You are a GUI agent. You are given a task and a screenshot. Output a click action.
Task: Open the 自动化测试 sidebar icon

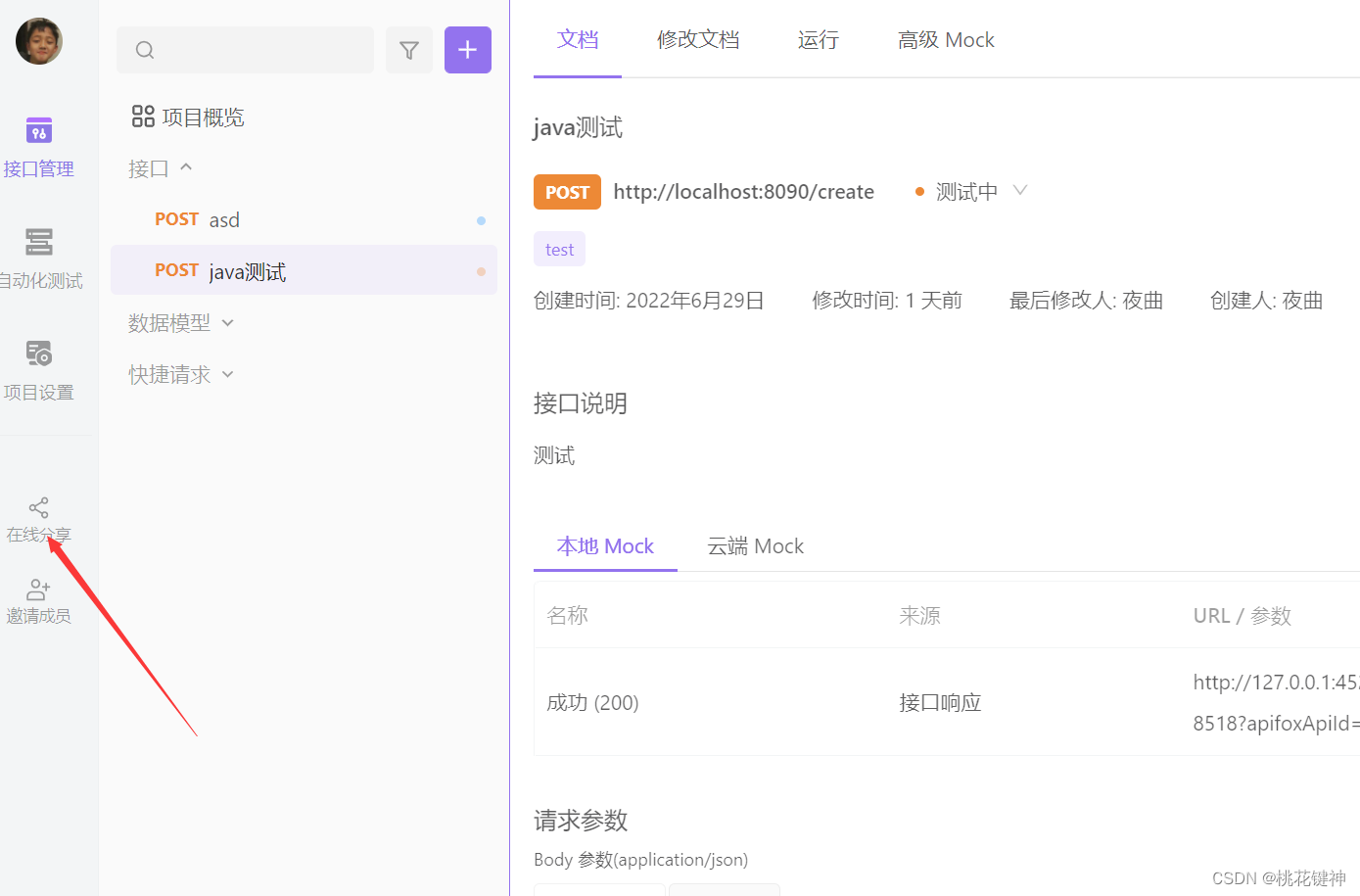pos(39,242)
